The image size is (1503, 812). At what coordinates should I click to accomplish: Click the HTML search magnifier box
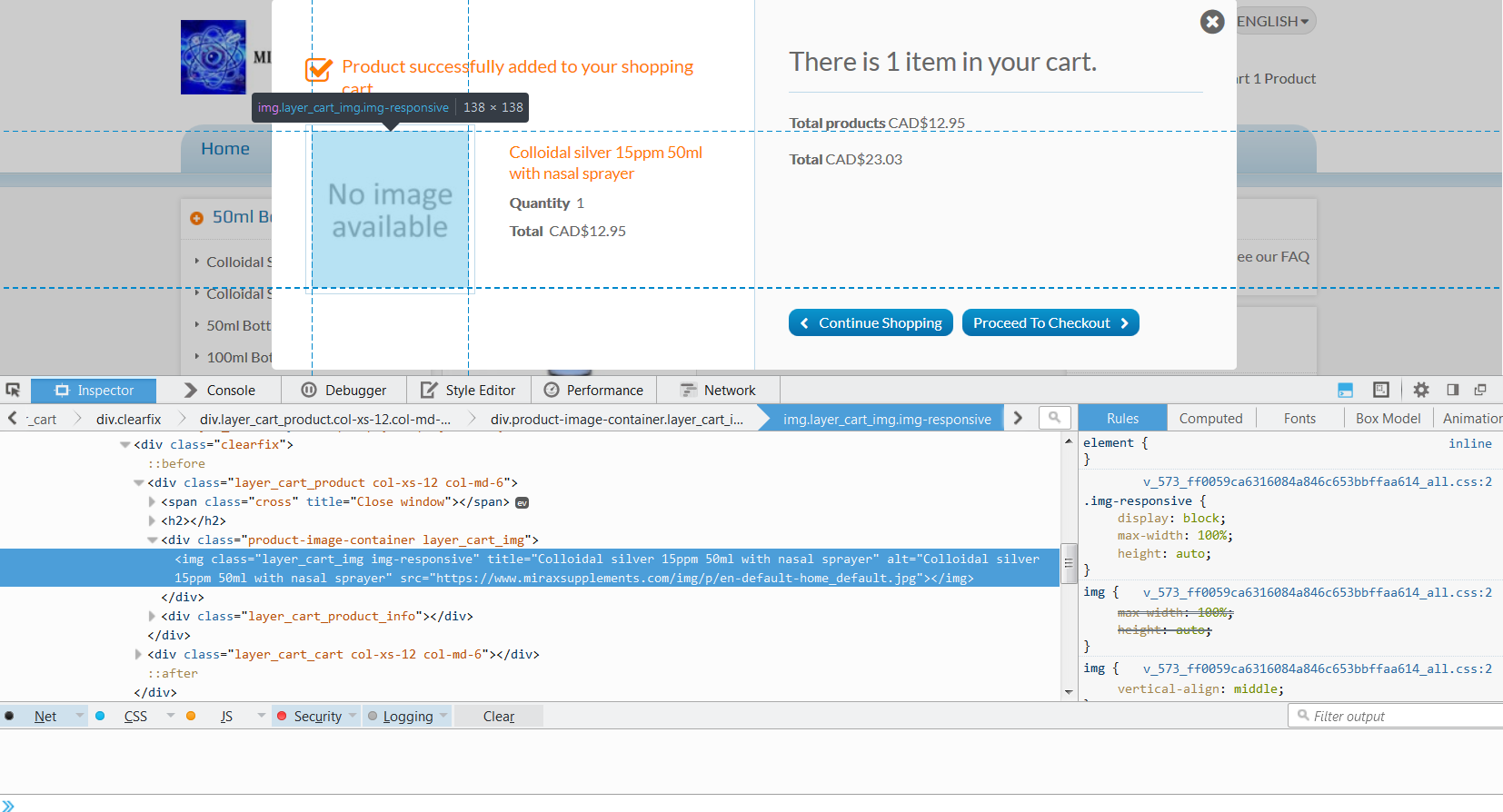(1054, 418)
